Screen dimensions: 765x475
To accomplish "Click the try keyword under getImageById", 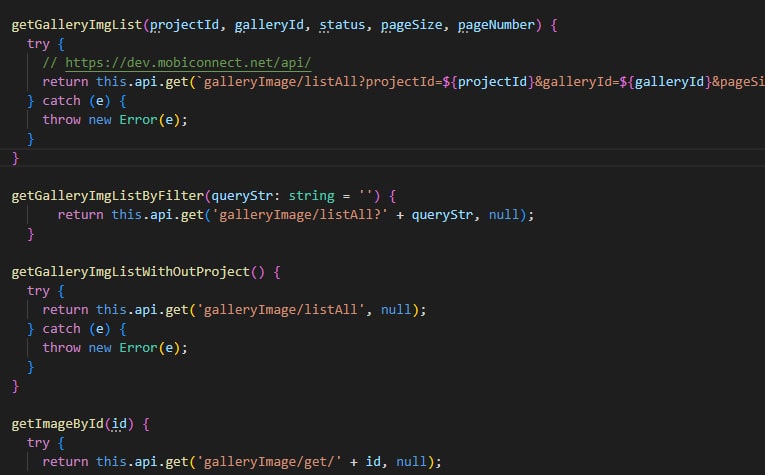I will coord(38,443).
